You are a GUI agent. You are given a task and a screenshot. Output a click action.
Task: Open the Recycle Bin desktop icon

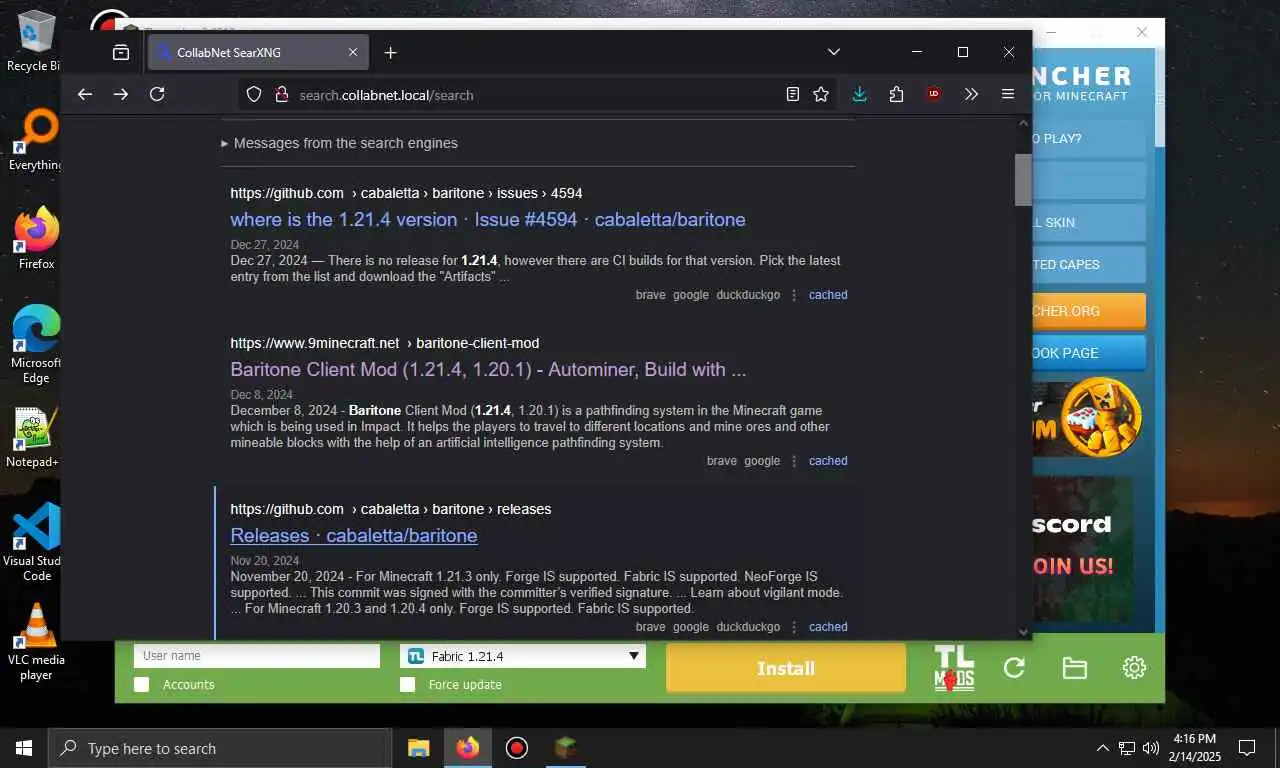(34, 42)
